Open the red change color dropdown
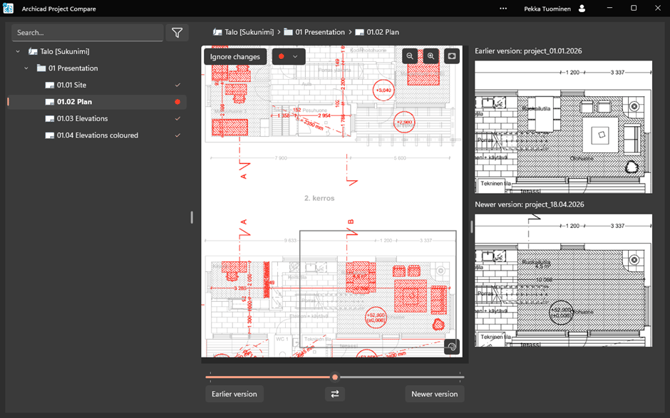This screenshot has height=418, width=670. click(288, 57)
